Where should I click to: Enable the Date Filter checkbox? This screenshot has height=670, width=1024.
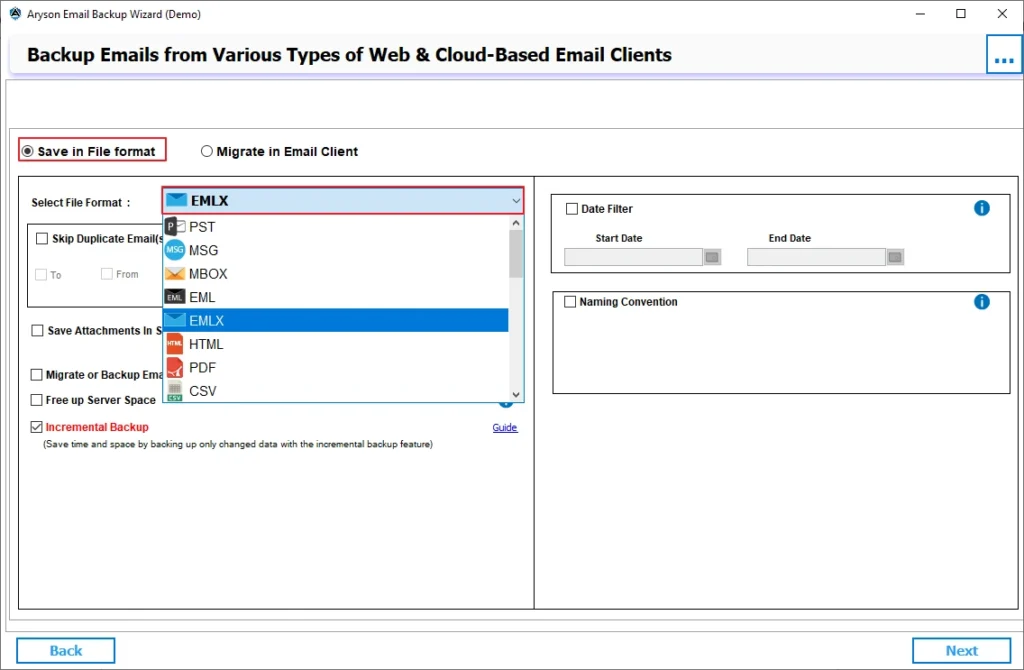coord(571,209)
